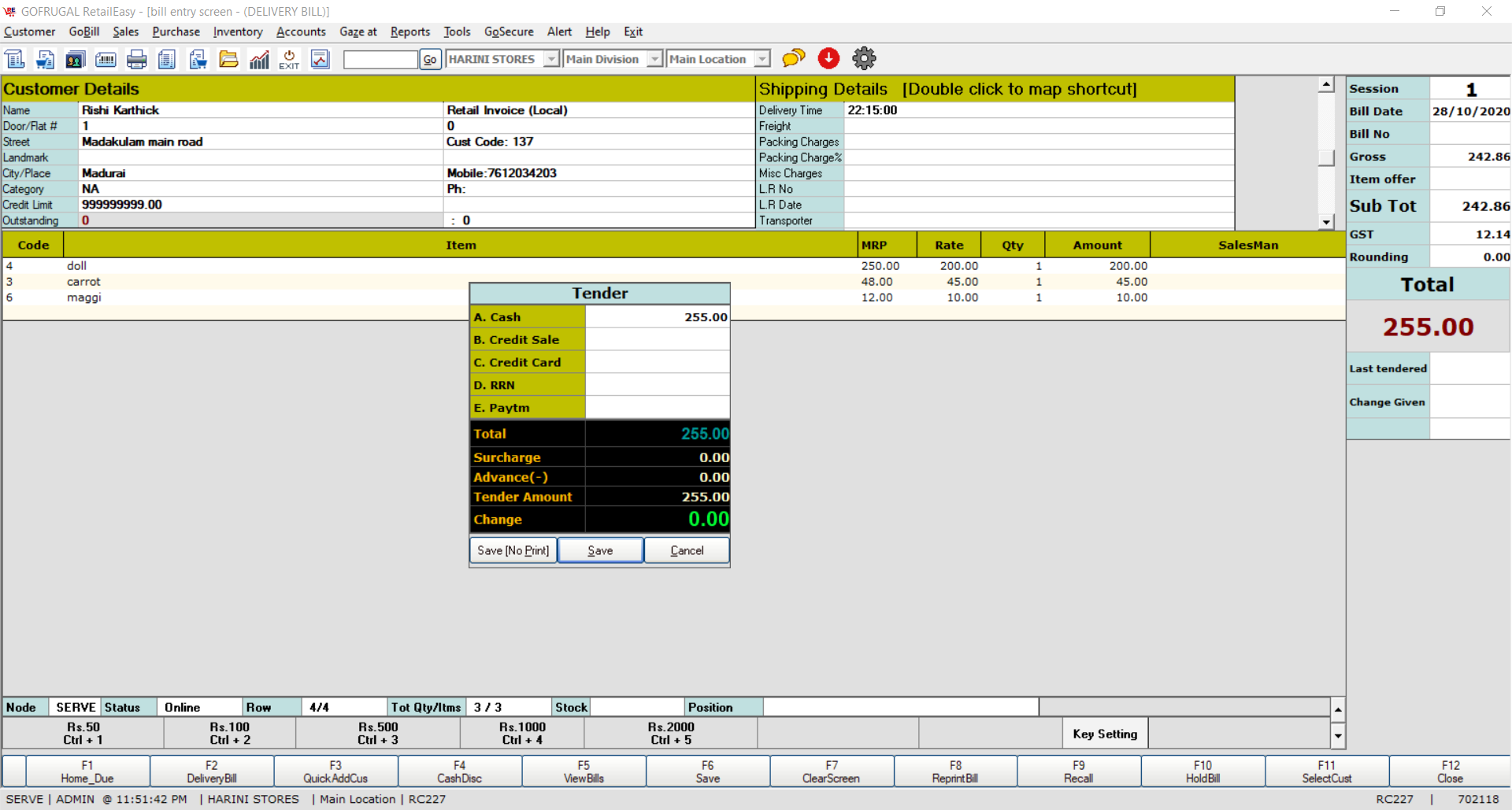
Task: Click the Rs.1000 Ctrl+4 denomination button
Action: point(522,734)
